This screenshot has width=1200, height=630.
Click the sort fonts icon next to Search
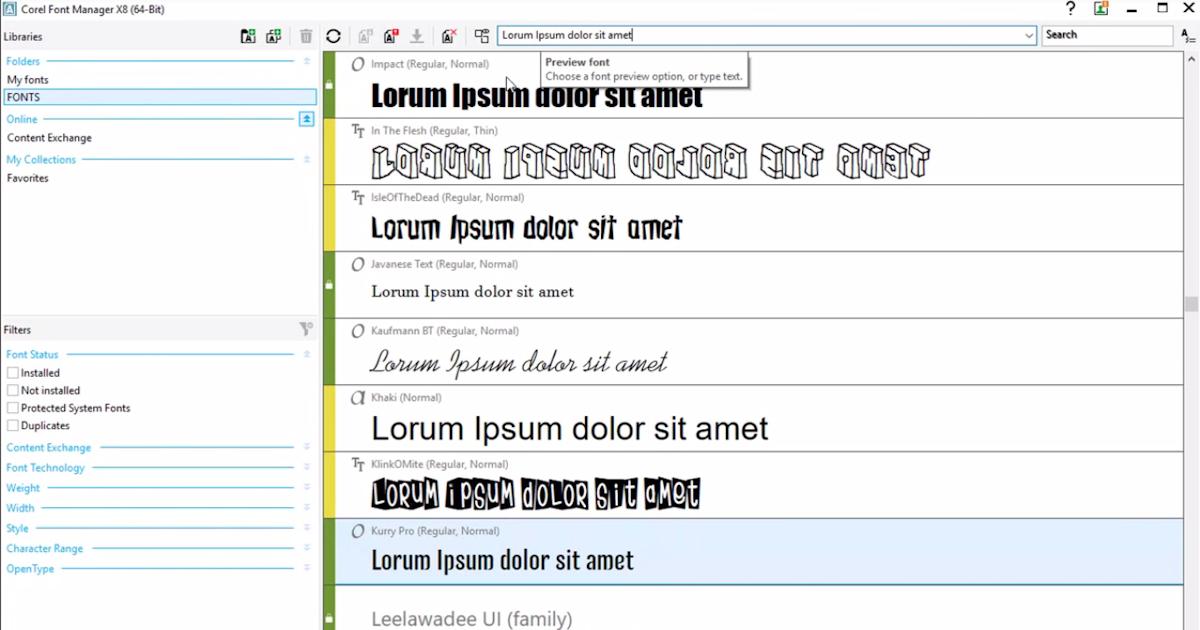click(x=1188, y=36)
